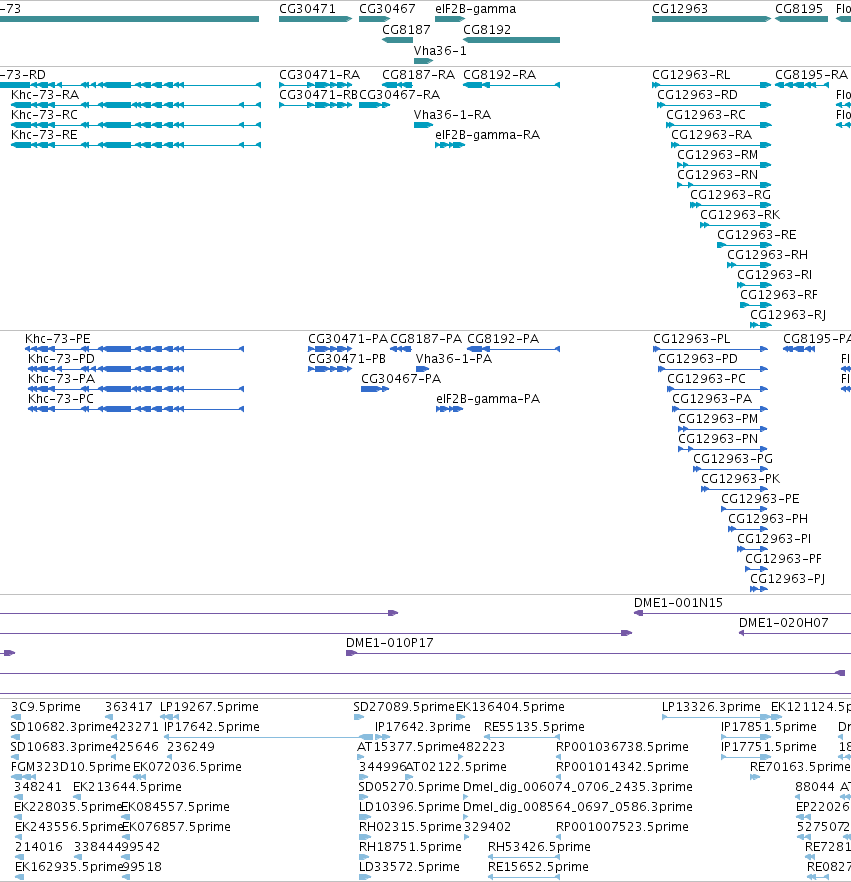Select transcript CG12963-RM
851x882 pixels.
coord(717,155)
